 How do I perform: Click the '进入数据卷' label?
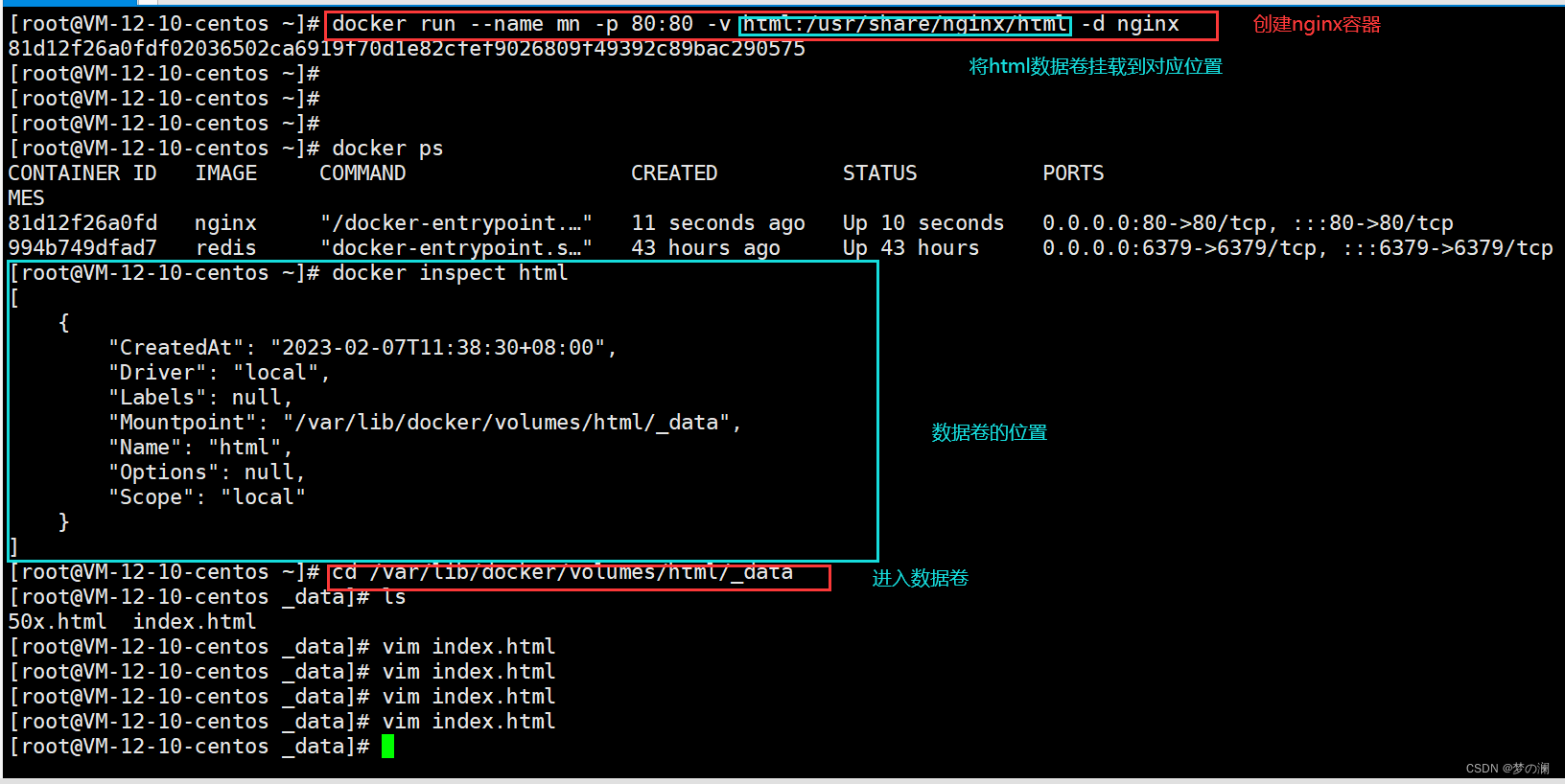[921, 578]
